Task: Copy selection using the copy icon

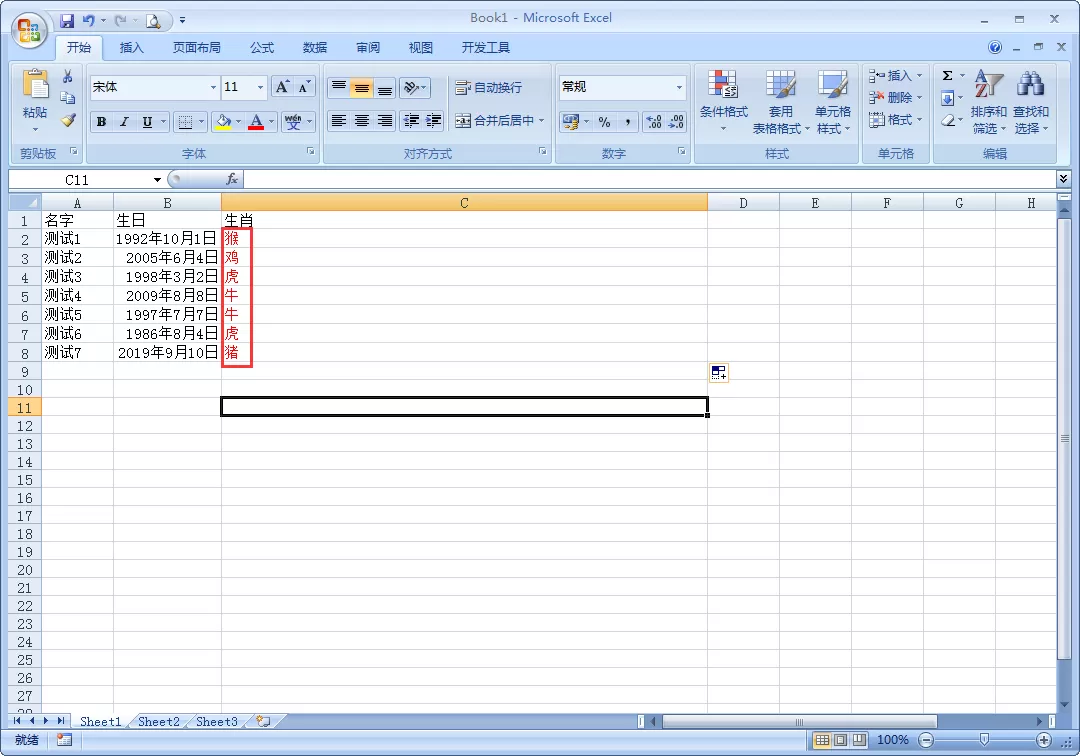Action: point(68,98)
